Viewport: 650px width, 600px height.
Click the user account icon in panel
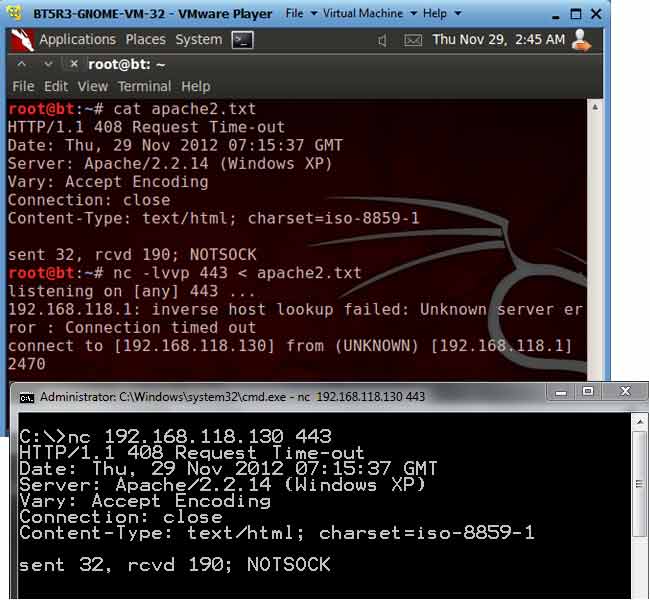[x=580, y=40]
